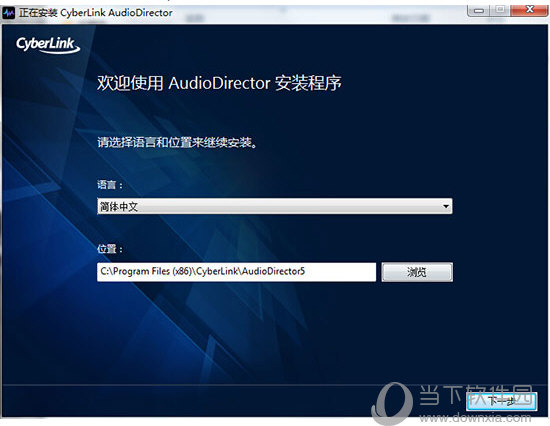The width and height of the screenshot is (550, 426).
Task: Click the 语言： label
Action: pos(110,185)
